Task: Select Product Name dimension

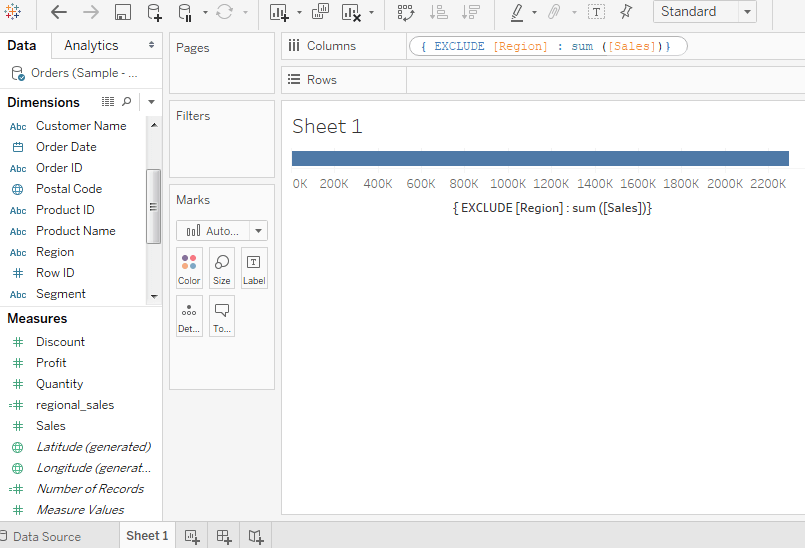Action: 77,231
